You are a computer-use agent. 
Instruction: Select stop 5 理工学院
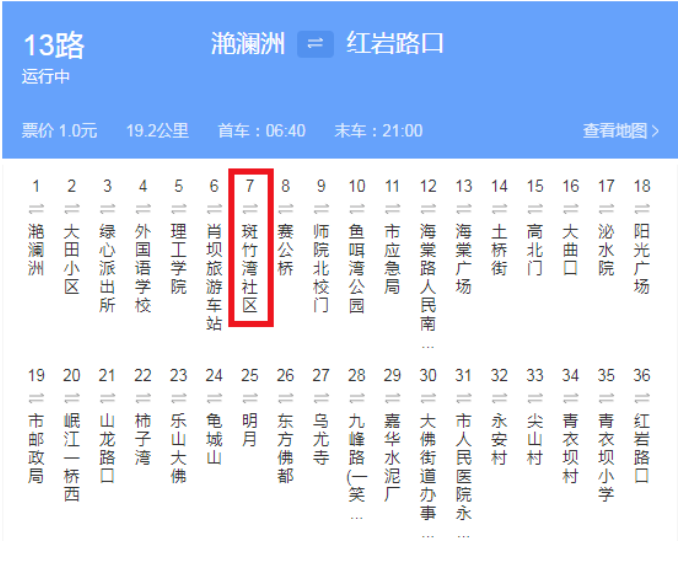pyautogui.click(x=178, y=259)
